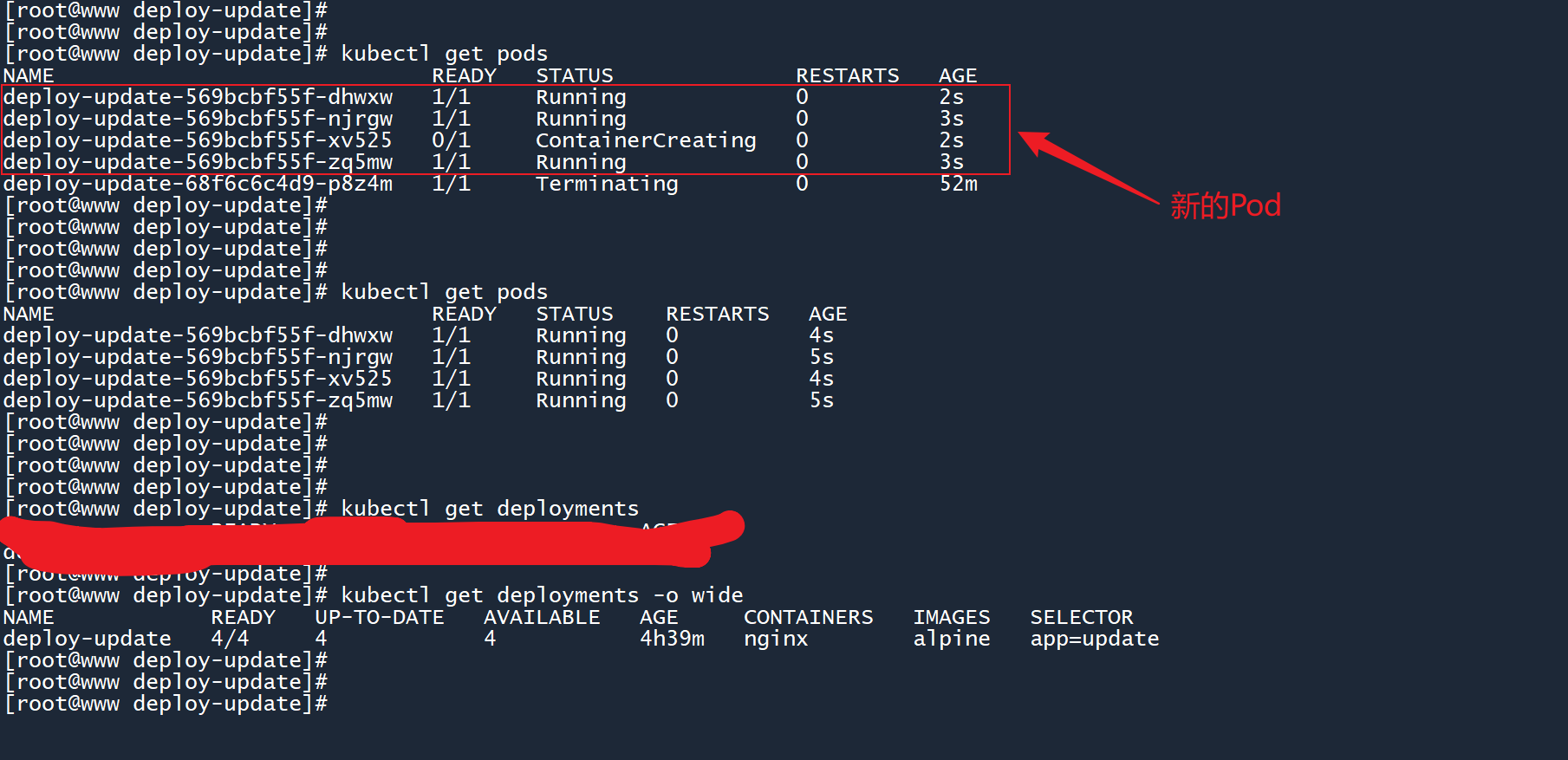The height and width of the screenshot is (760, 1568).
Task: Click the IMAGES column header
Action: [951, 617]
